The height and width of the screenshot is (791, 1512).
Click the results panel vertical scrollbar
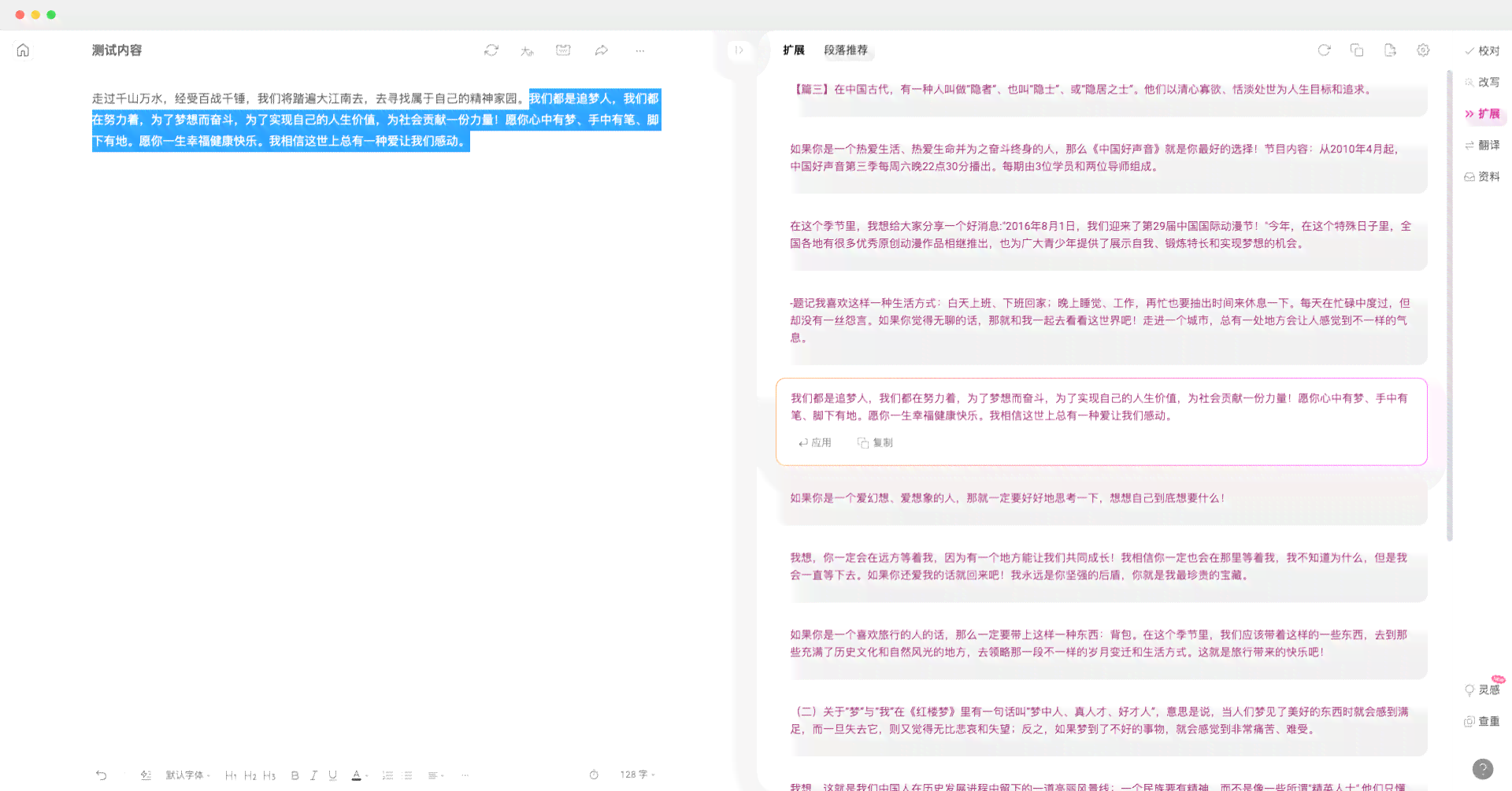click(1450, 305)
